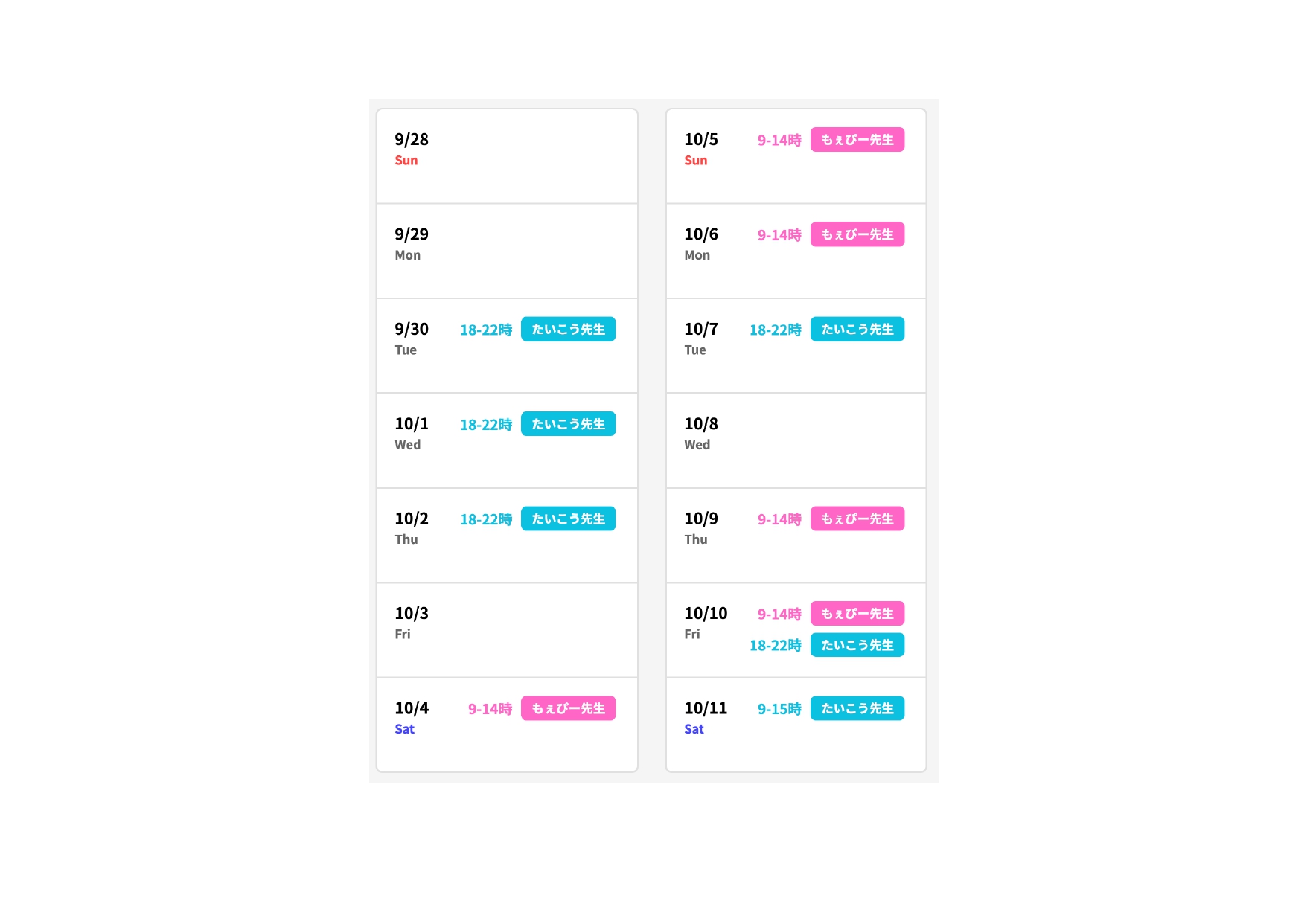Click the 9/28 Sunday date cell
Screen dimensions: 1307x924
(507, 156)
